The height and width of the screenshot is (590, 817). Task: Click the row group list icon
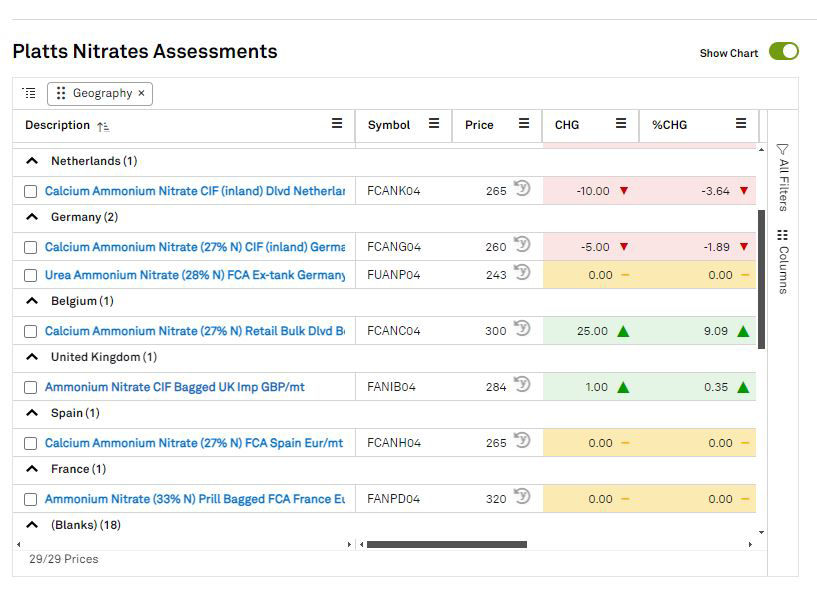[x=29, y=93]
